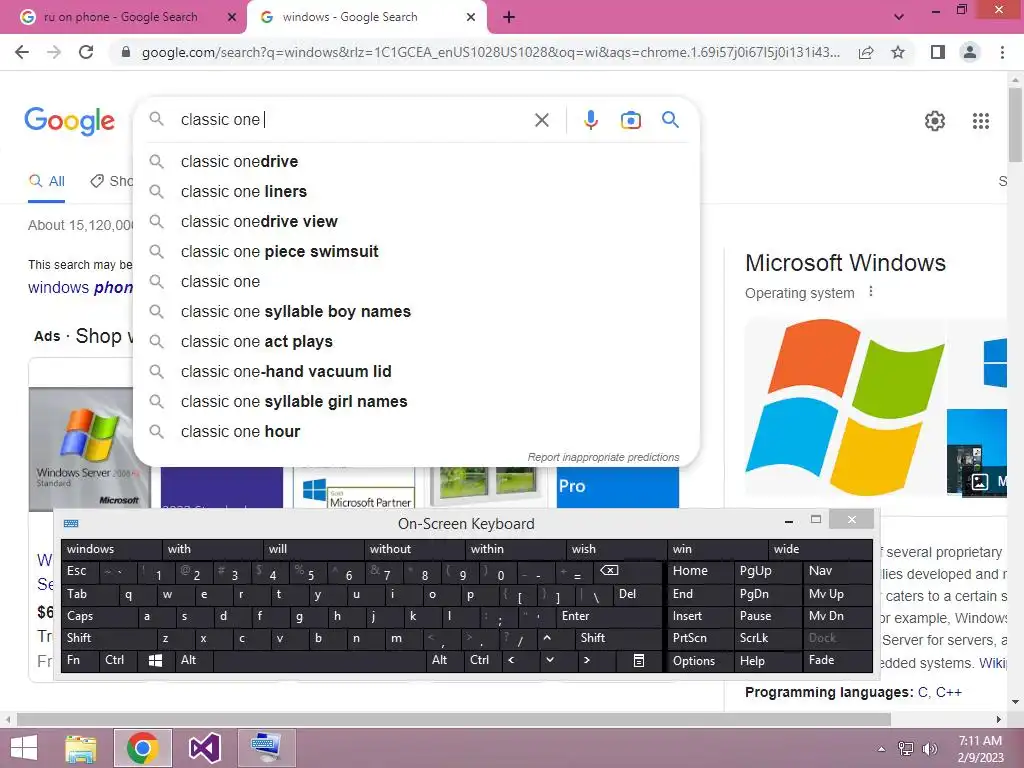1024x768 pixels.
Task: Click the Options key on keyboard
Action: click(700, 660)
